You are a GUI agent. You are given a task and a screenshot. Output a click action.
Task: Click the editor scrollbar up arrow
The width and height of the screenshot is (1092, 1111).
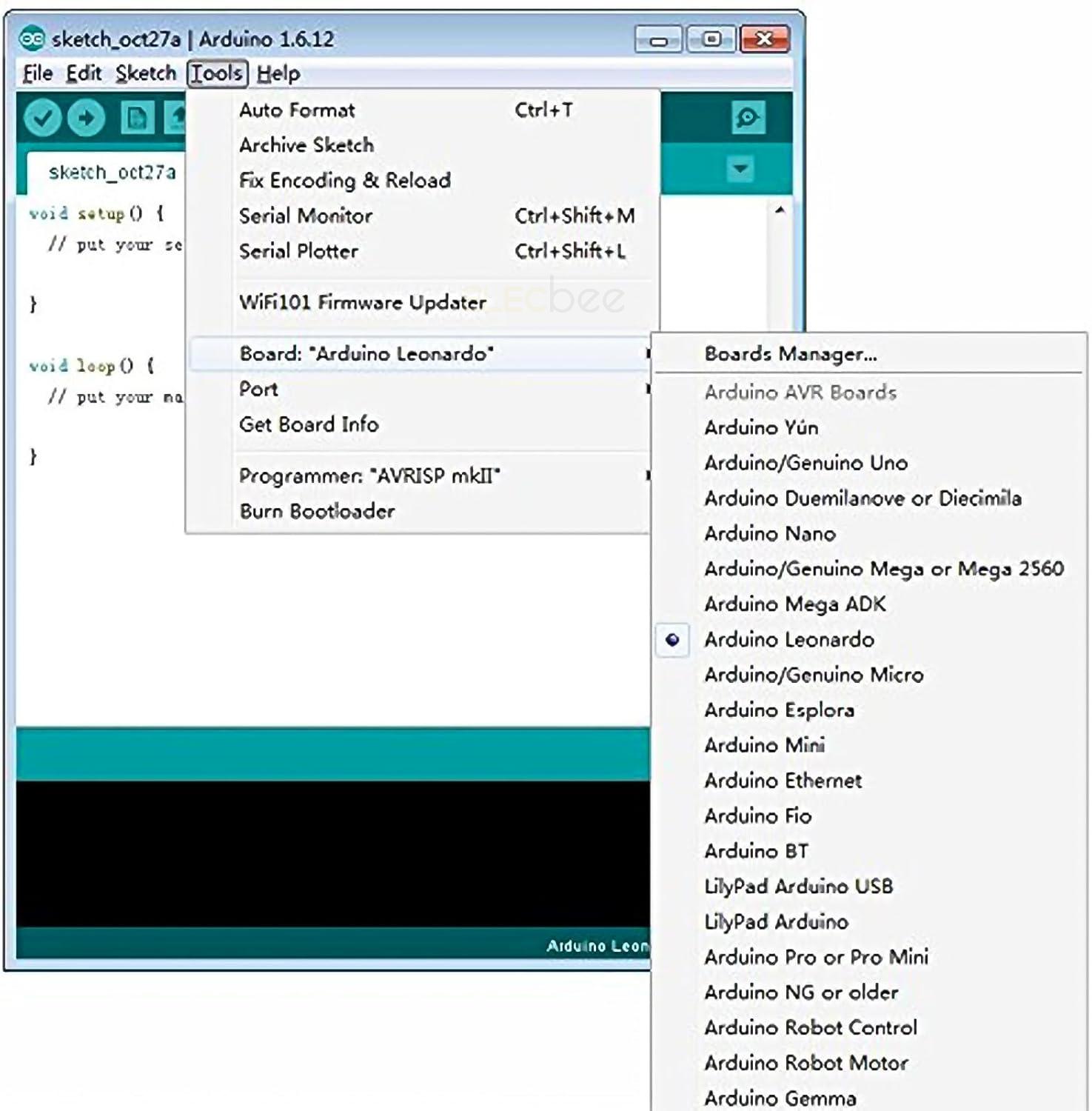click(x=780, y=210)
